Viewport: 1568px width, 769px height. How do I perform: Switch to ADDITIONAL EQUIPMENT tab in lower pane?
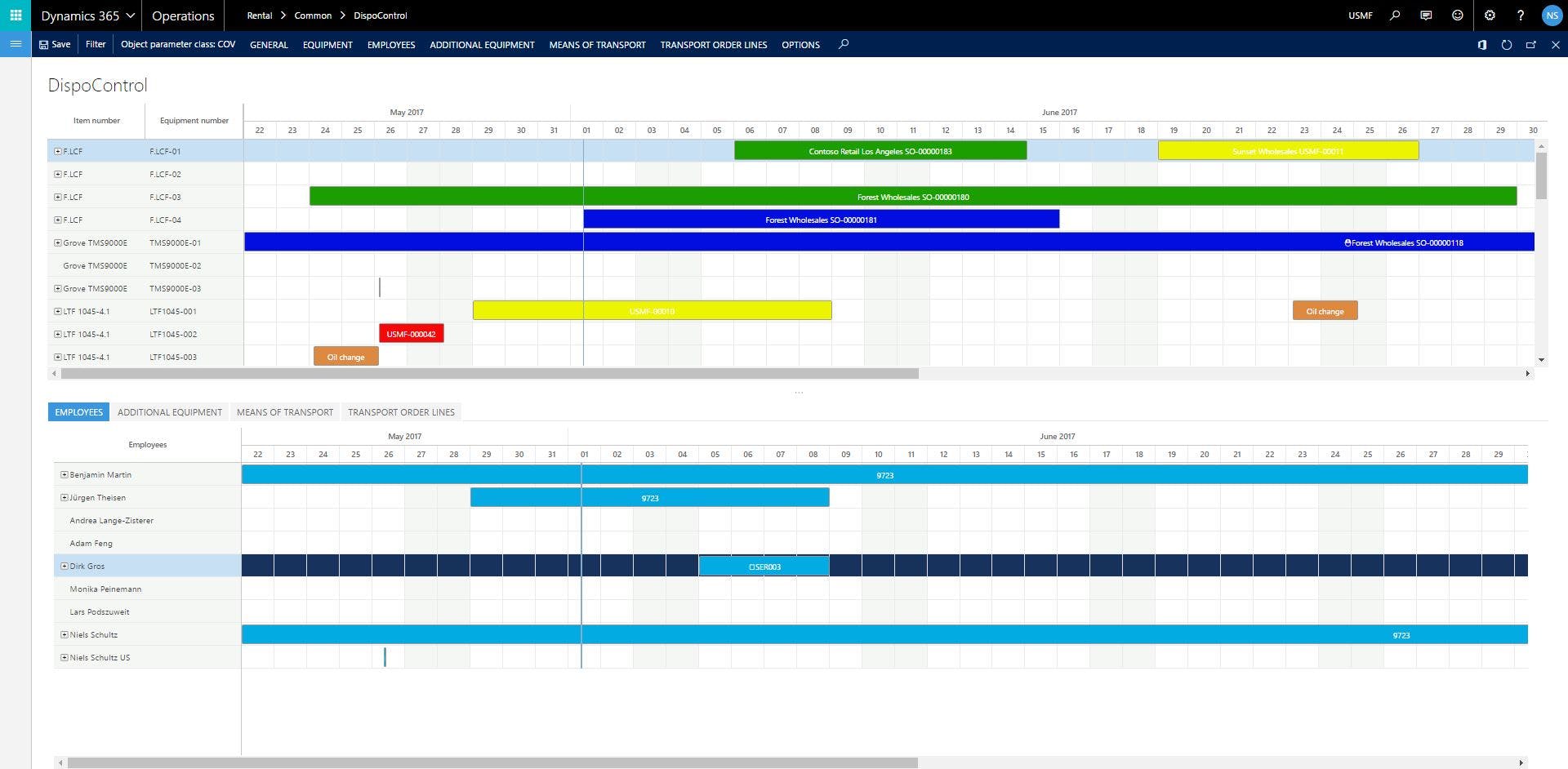[x=170, y=412]
